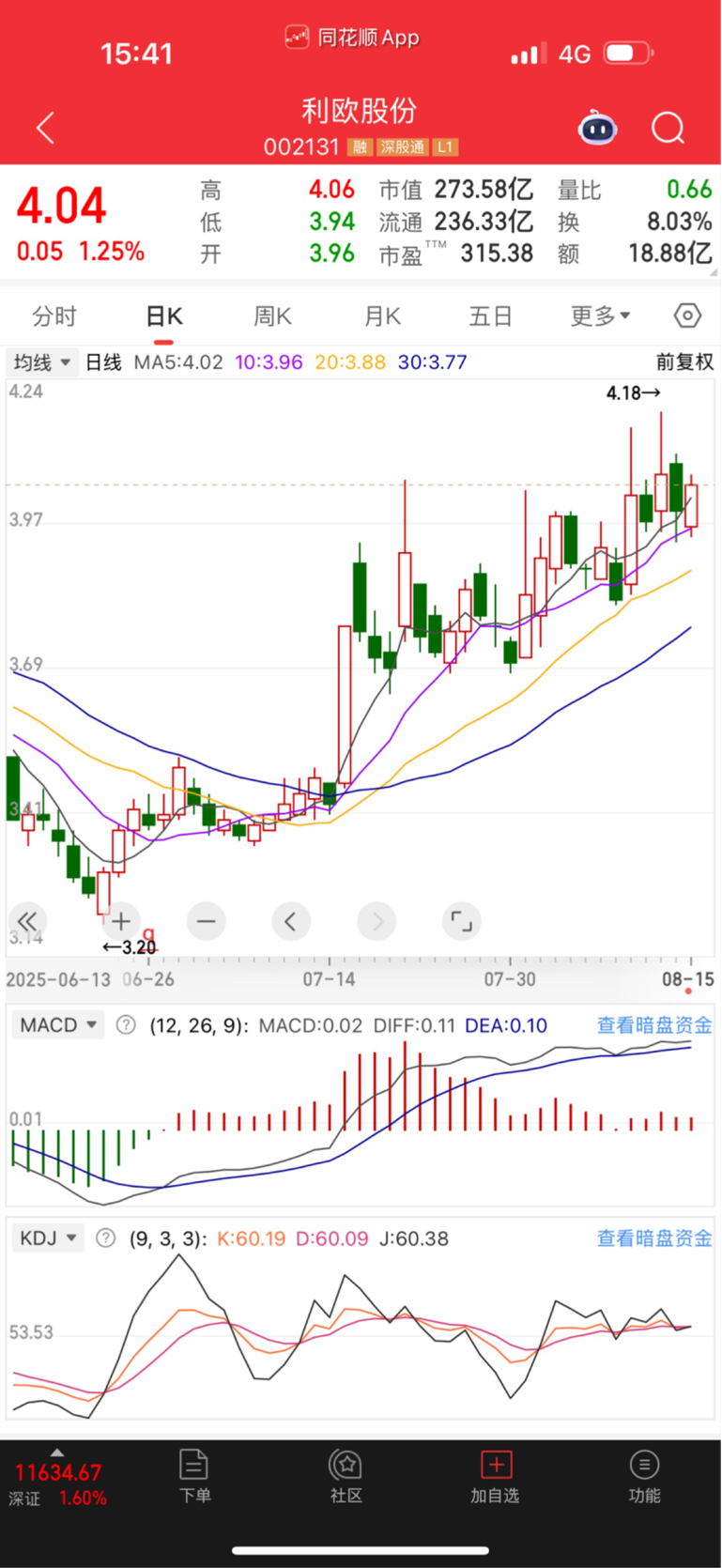Add stock via 加自选 icon
Image resolution: width=722 pixels, height=1568 pixels.
click(x=495, y=1476)
